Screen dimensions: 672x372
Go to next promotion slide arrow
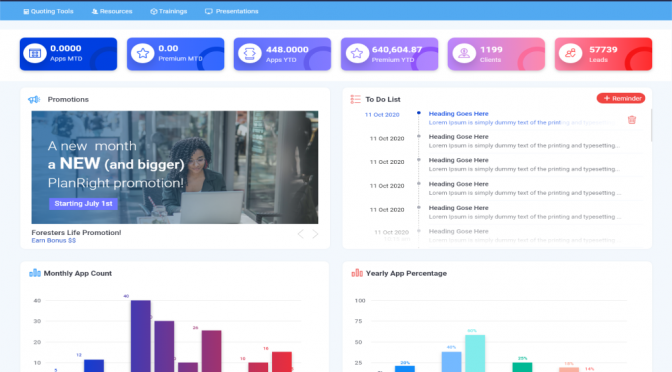315,234
